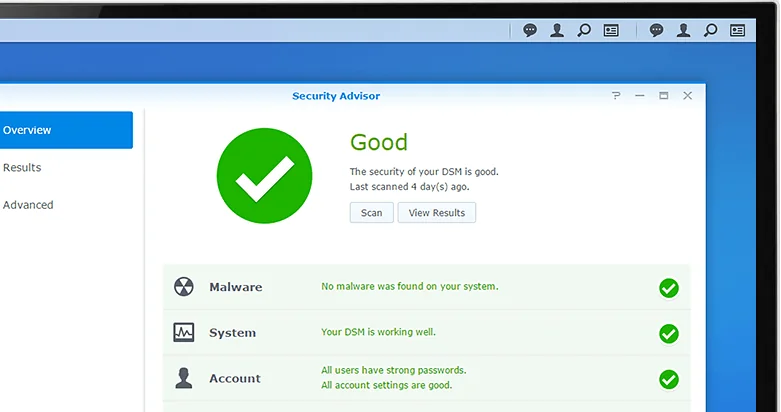Click the Security Advisor window title
The height and width of the screenshot is (412, 781).
(x=336, y=96)
